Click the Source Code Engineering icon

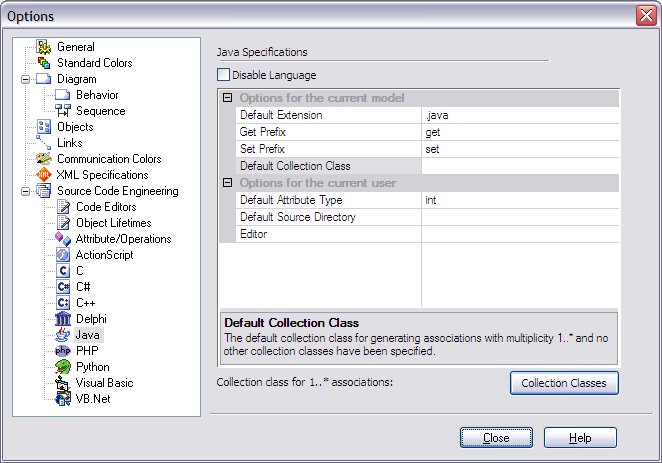pyautogui.click(x=43, y=191)
